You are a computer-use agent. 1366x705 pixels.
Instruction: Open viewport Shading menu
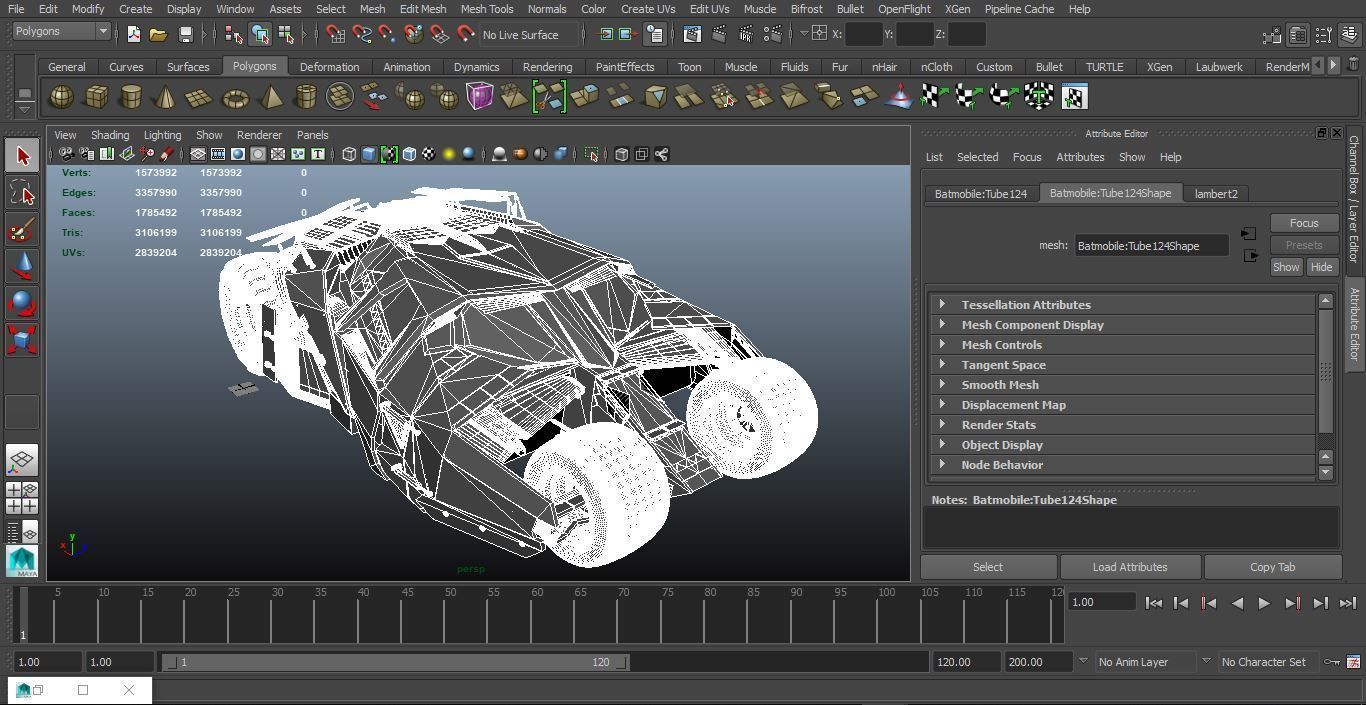click(110, 135)
